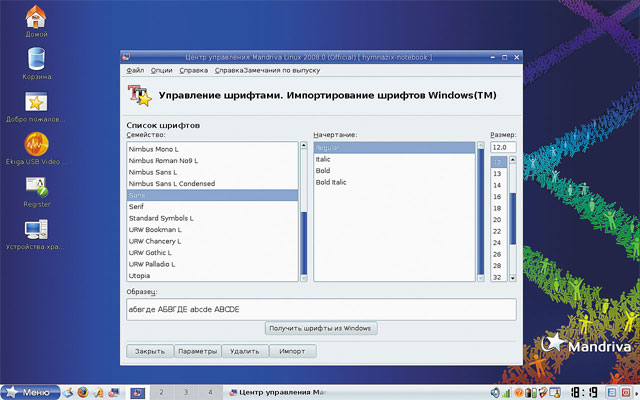This screenshot has height=400, width=640.
Task: Launch Firefox from the taskbar
Action: pyautogui.click(x=83, y=392)
